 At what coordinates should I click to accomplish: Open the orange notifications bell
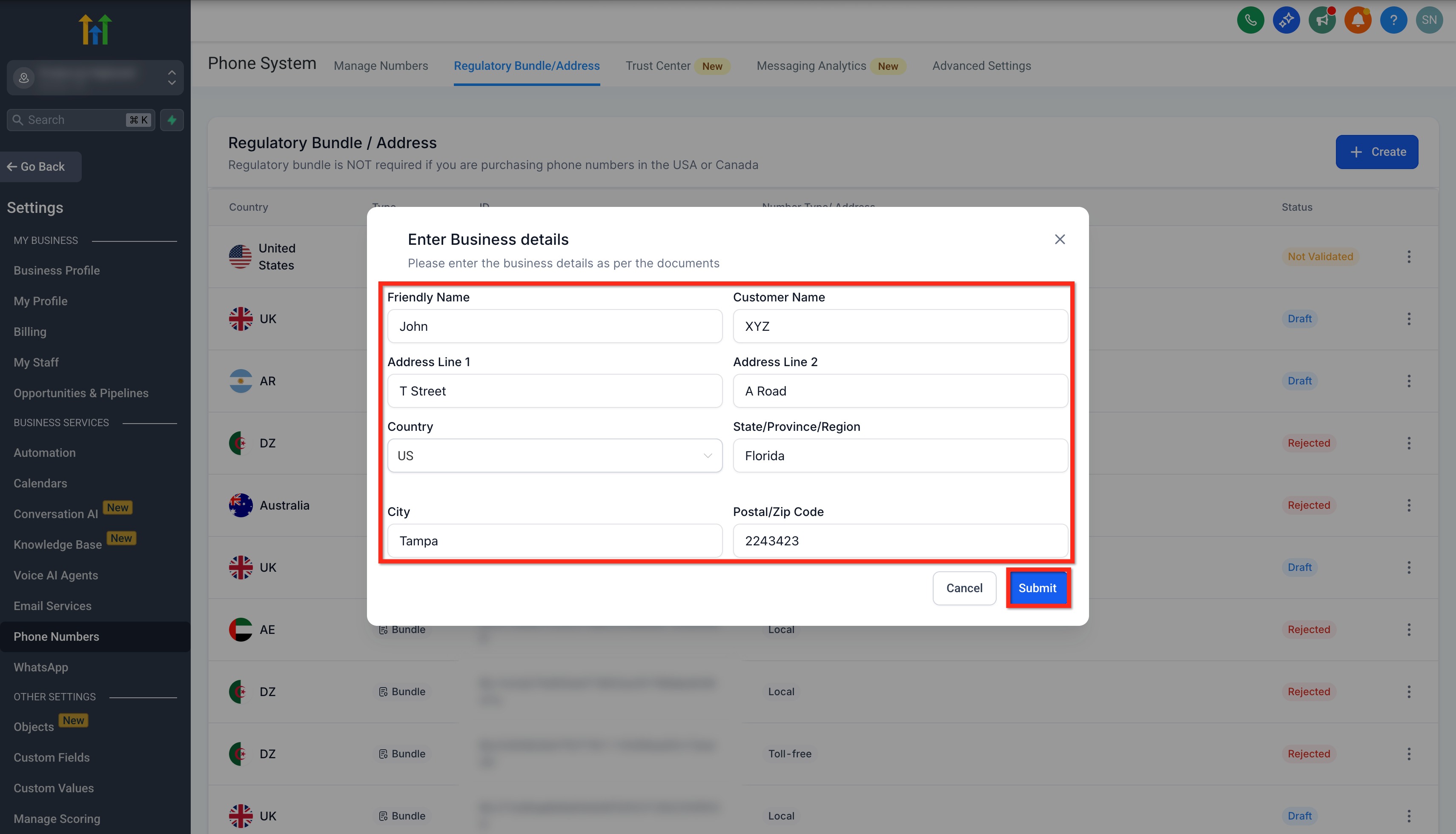point(1358,20)
